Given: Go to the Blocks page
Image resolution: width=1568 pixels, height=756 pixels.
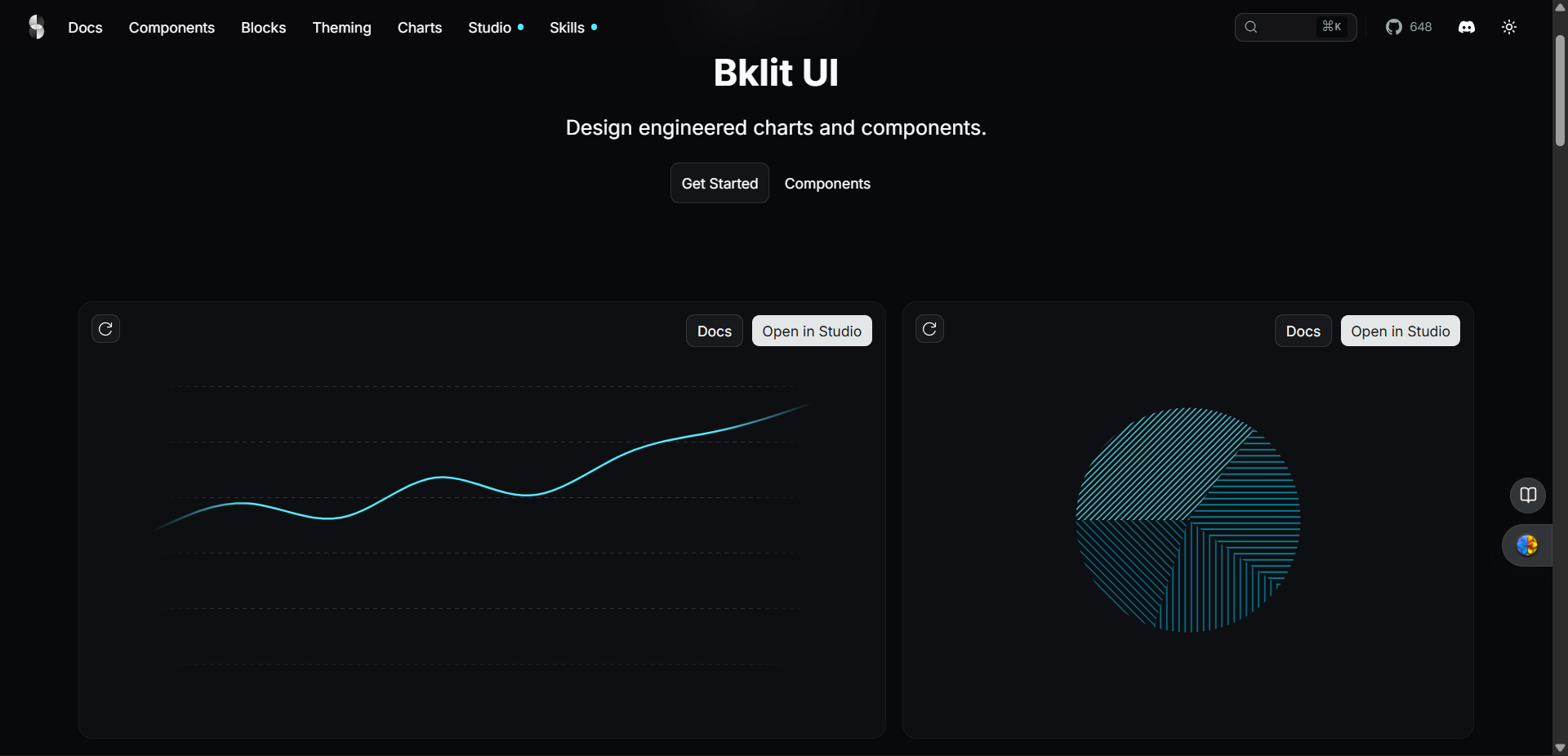Looking at the screenshot, I should pos(263,28).
